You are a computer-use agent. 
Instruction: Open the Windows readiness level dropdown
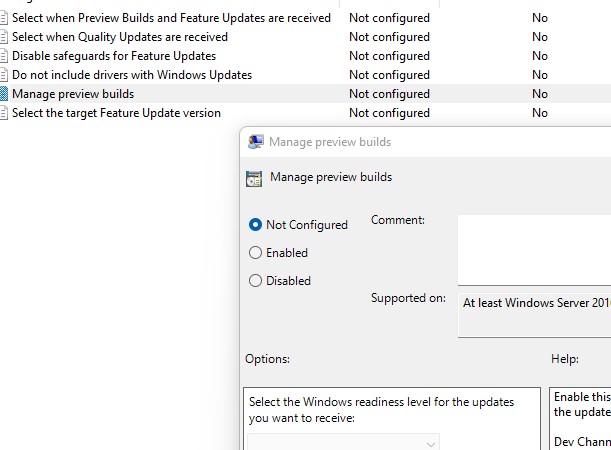coord(344,442)
